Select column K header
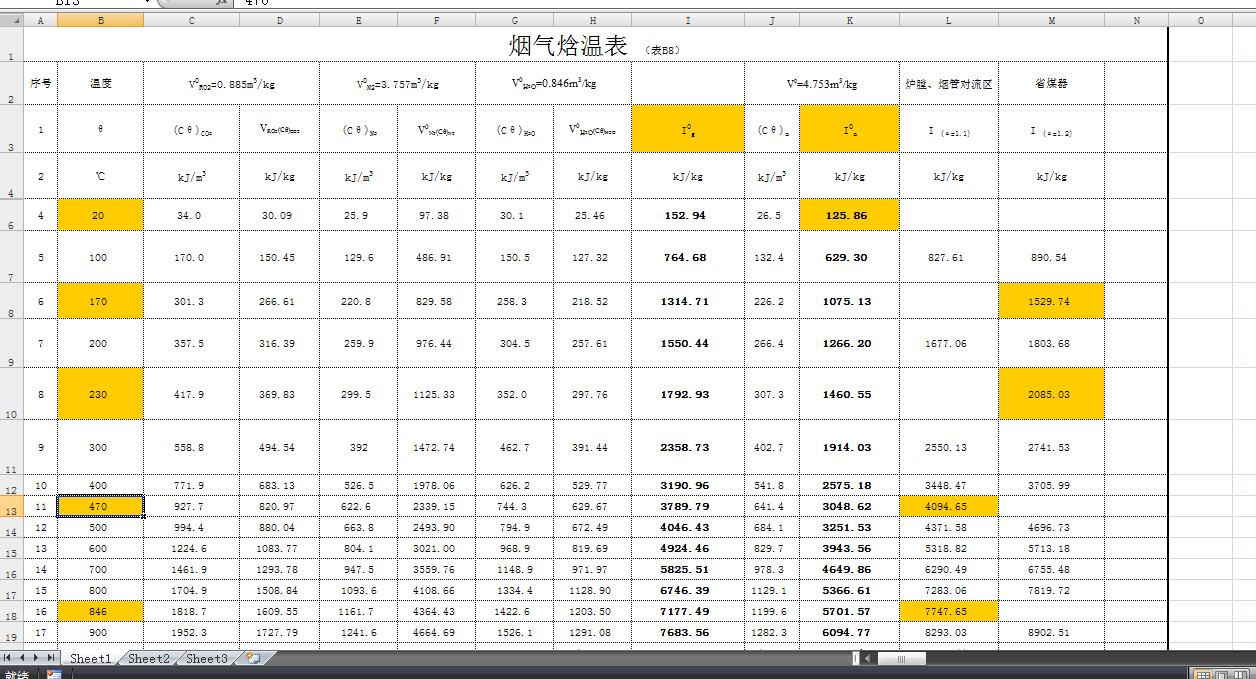The width and height of the screenshot is (1256, 679). (x=849, y=20)
